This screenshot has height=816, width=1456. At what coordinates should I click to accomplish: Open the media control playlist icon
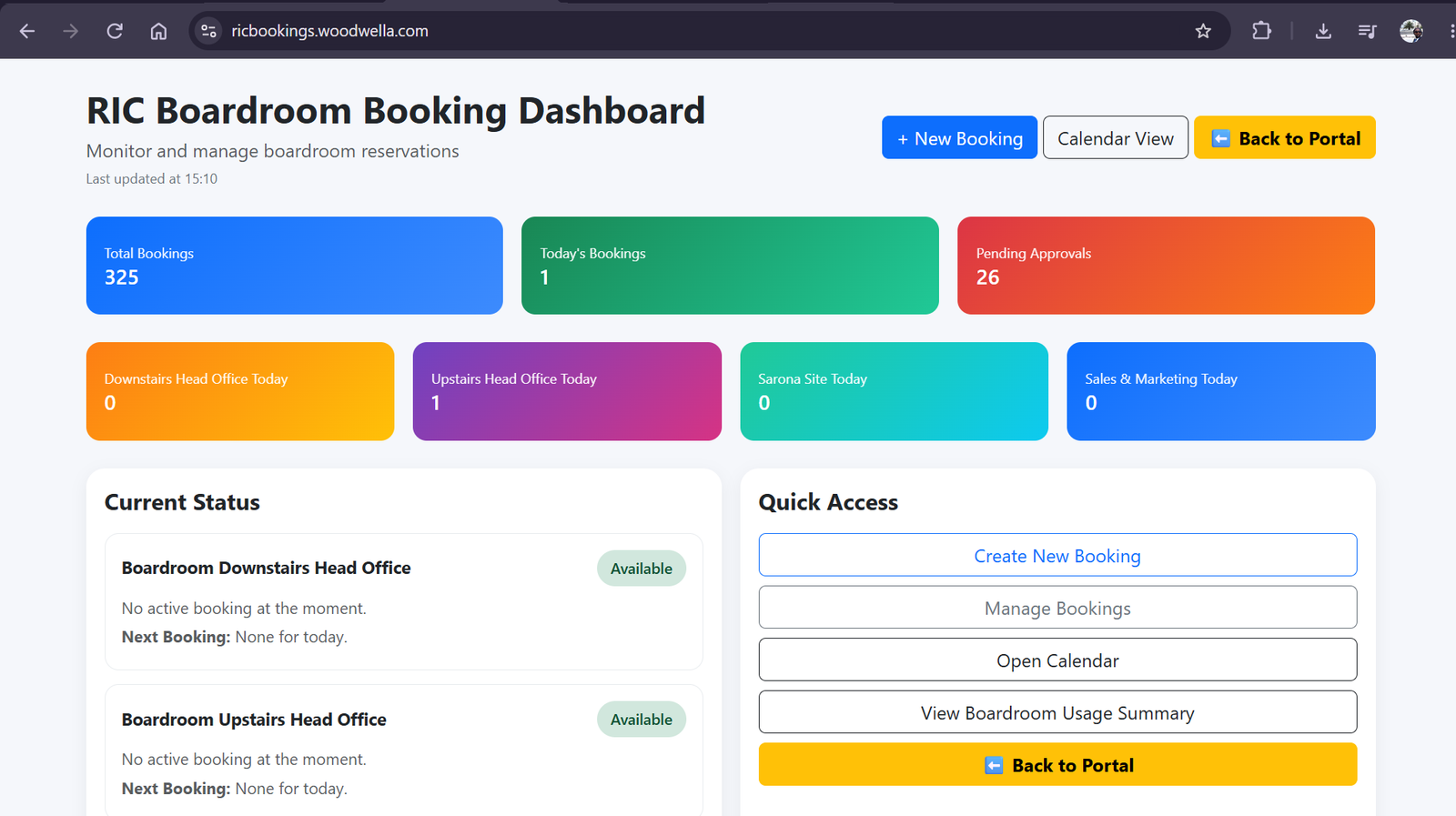(x=1367, y=31)
